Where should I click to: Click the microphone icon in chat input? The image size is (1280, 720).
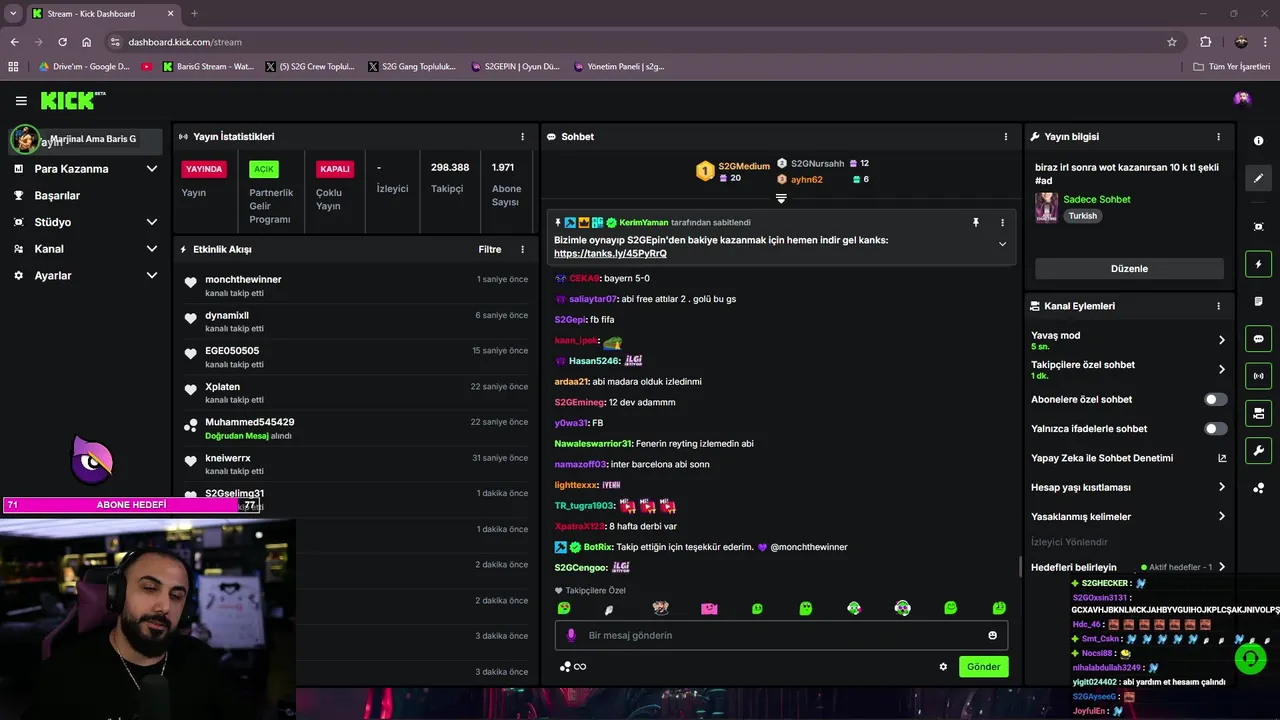point(572,635)
